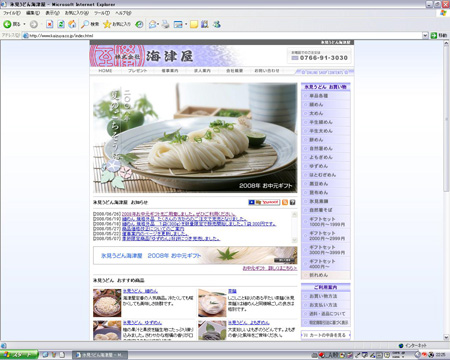Click the HOME navigation link

105,71
